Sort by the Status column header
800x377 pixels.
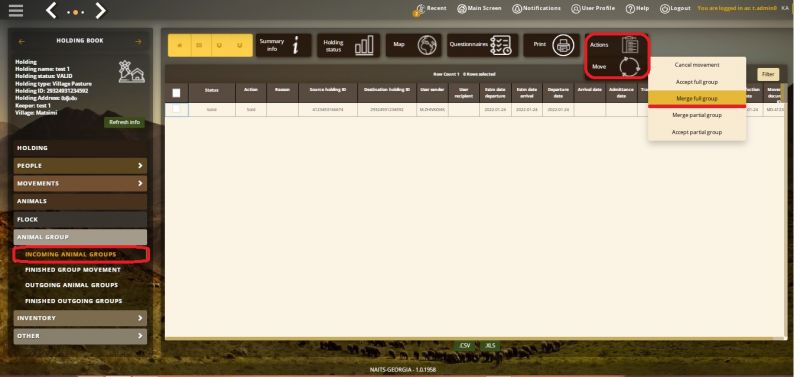pyautogui.click(x=212, y=93)
